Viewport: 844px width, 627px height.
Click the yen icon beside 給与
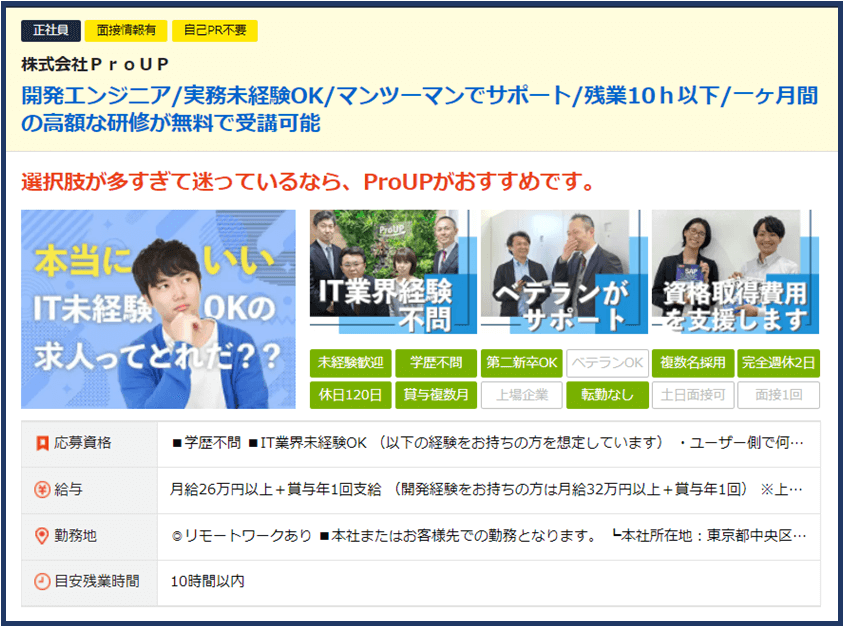[42, 490]
